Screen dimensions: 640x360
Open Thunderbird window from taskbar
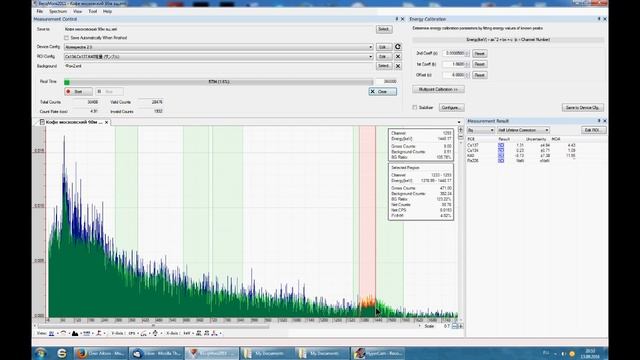(x=156, y=353)
